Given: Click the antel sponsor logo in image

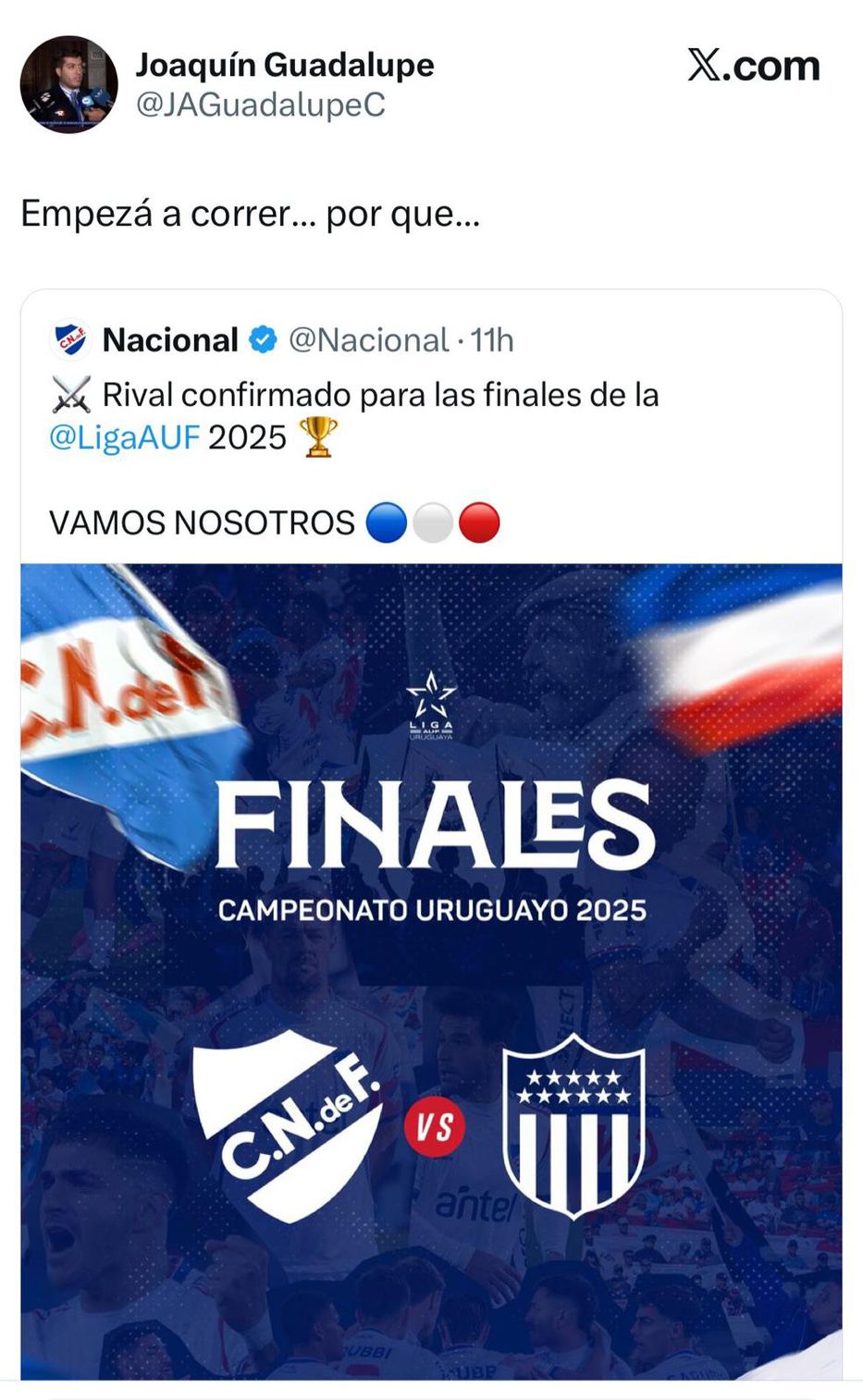Looking at the screenshot, I should pyautogui.click(x=475, y=1203).
